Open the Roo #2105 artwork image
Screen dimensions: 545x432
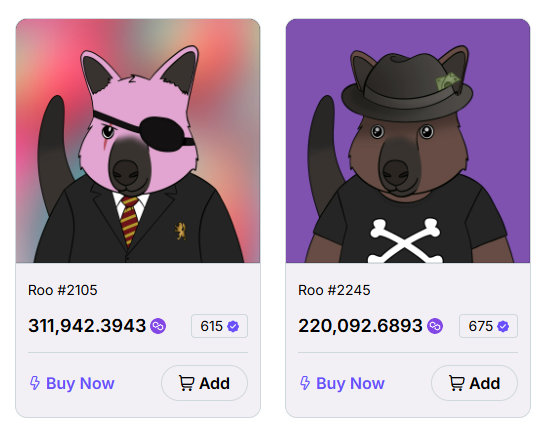pyautogui.click(x=138, y=141)
